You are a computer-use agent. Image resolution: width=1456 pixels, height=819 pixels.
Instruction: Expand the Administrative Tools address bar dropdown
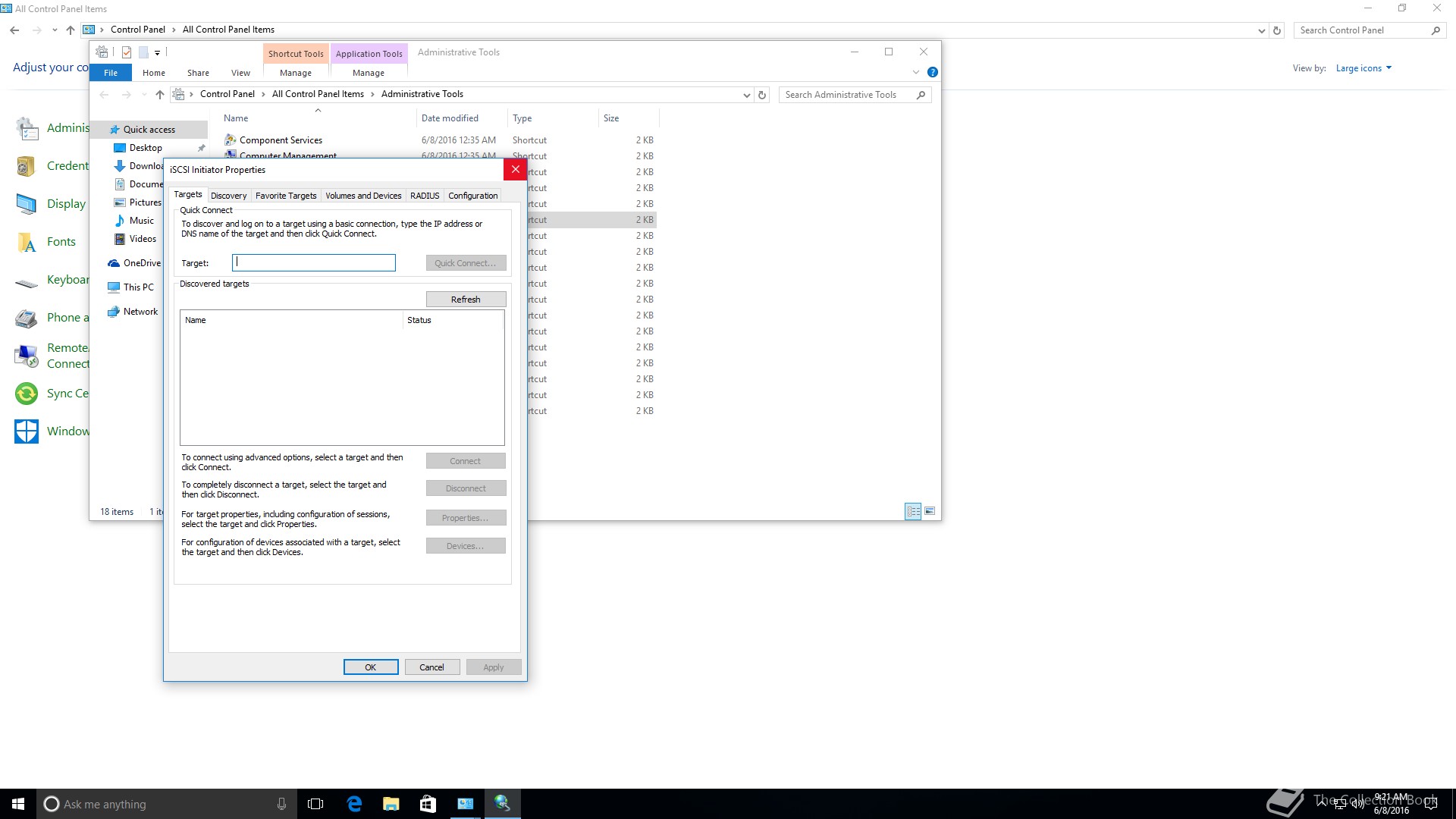pyautogui.click(x=746, y=95)
